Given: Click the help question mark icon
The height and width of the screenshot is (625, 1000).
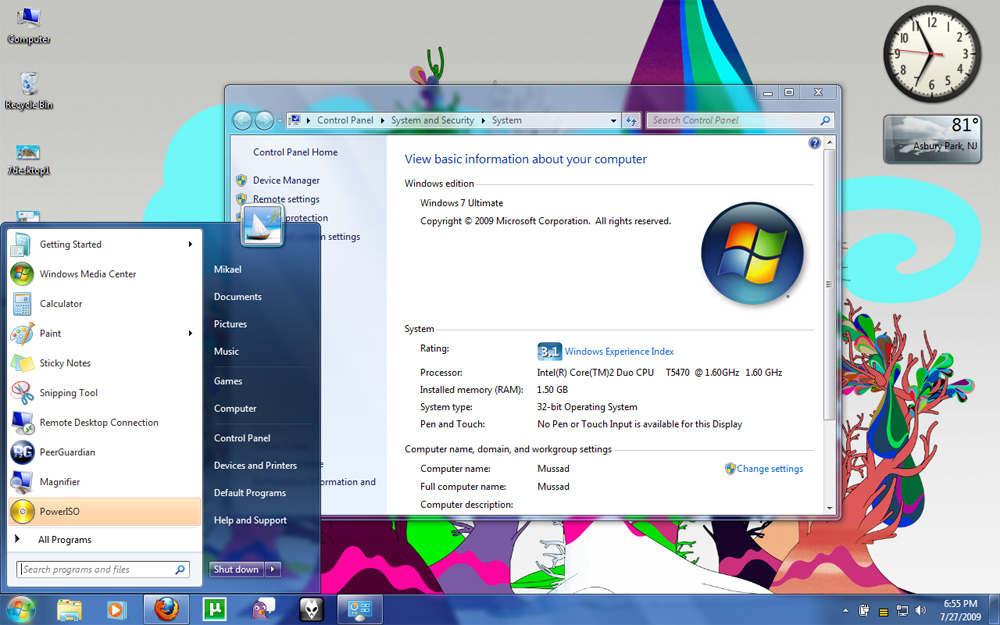Looking at the screenshot, I should pyautogui.click(x=814, y=143).
